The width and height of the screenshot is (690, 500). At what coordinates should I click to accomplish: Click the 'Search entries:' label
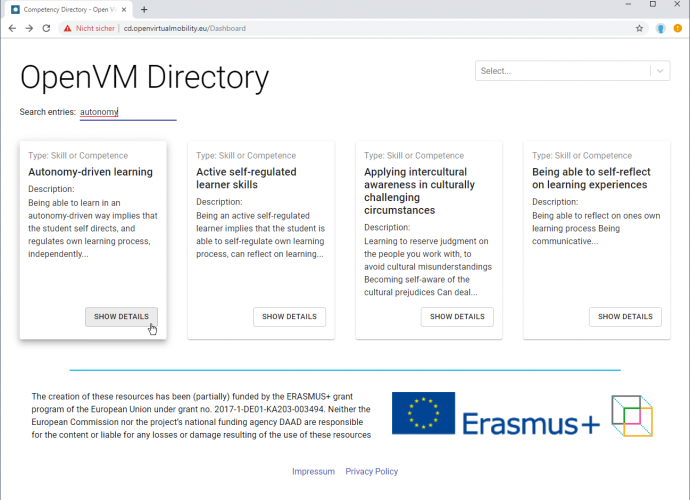click(x=48, y=112)
